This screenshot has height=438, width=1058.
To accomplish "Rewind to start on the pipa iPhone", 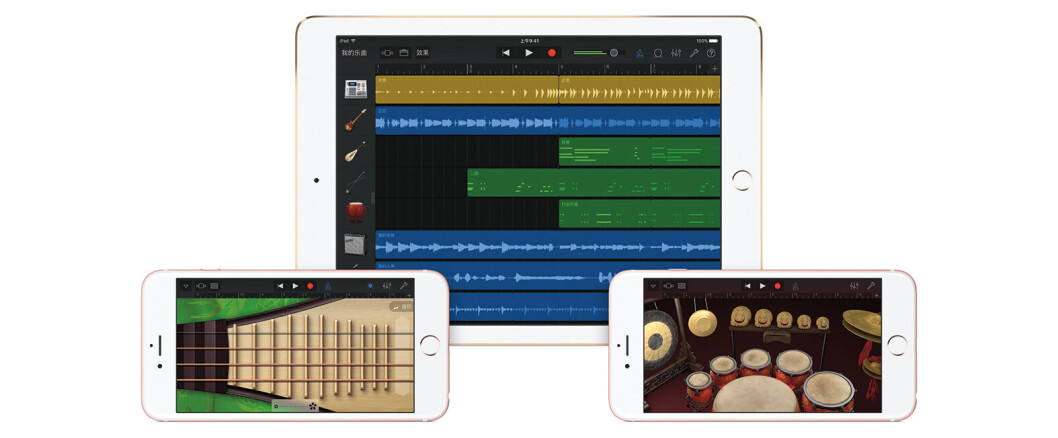I will click(280, 286).
